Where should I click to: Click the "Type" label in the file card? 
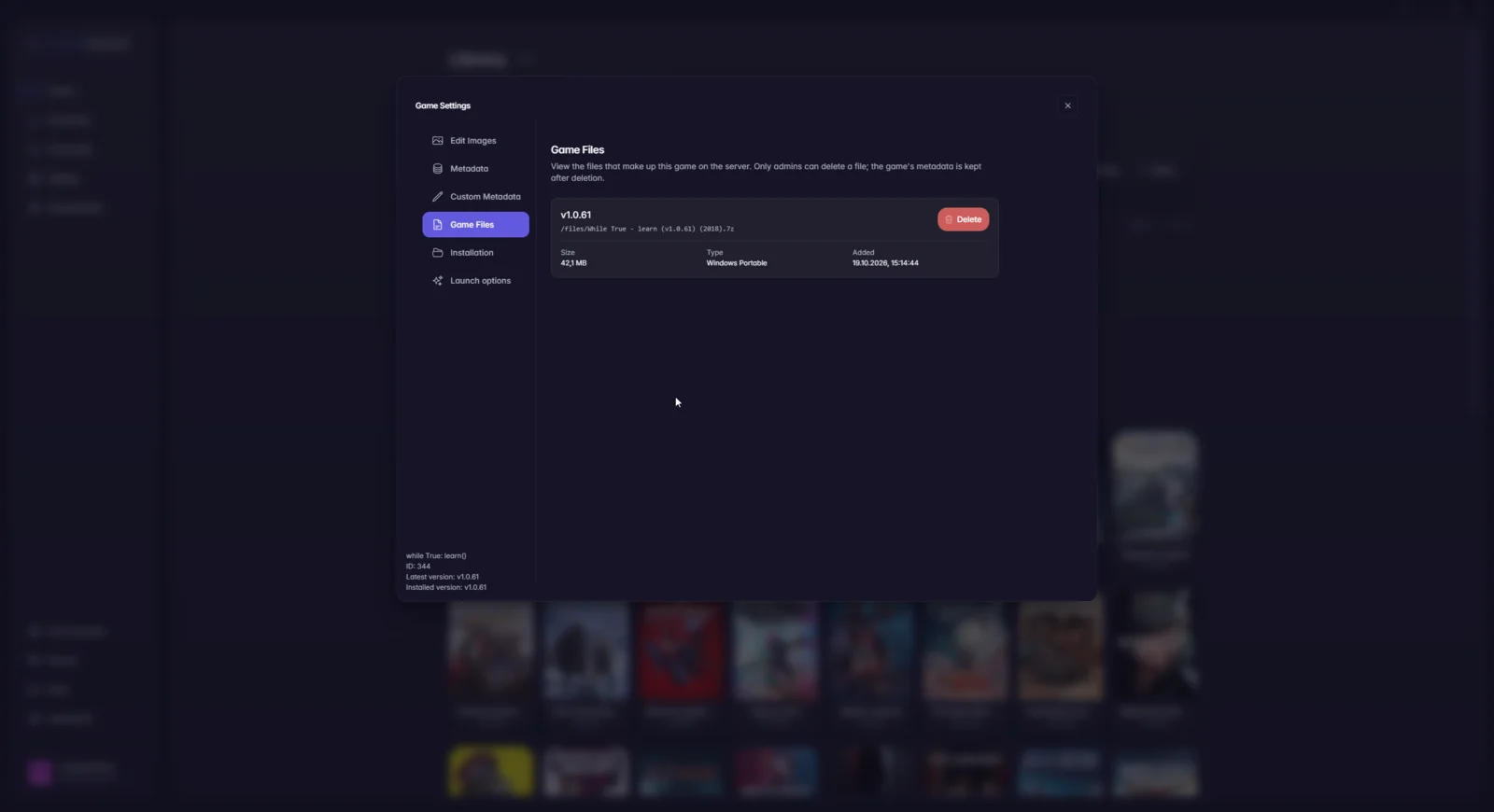coord(714,253)
